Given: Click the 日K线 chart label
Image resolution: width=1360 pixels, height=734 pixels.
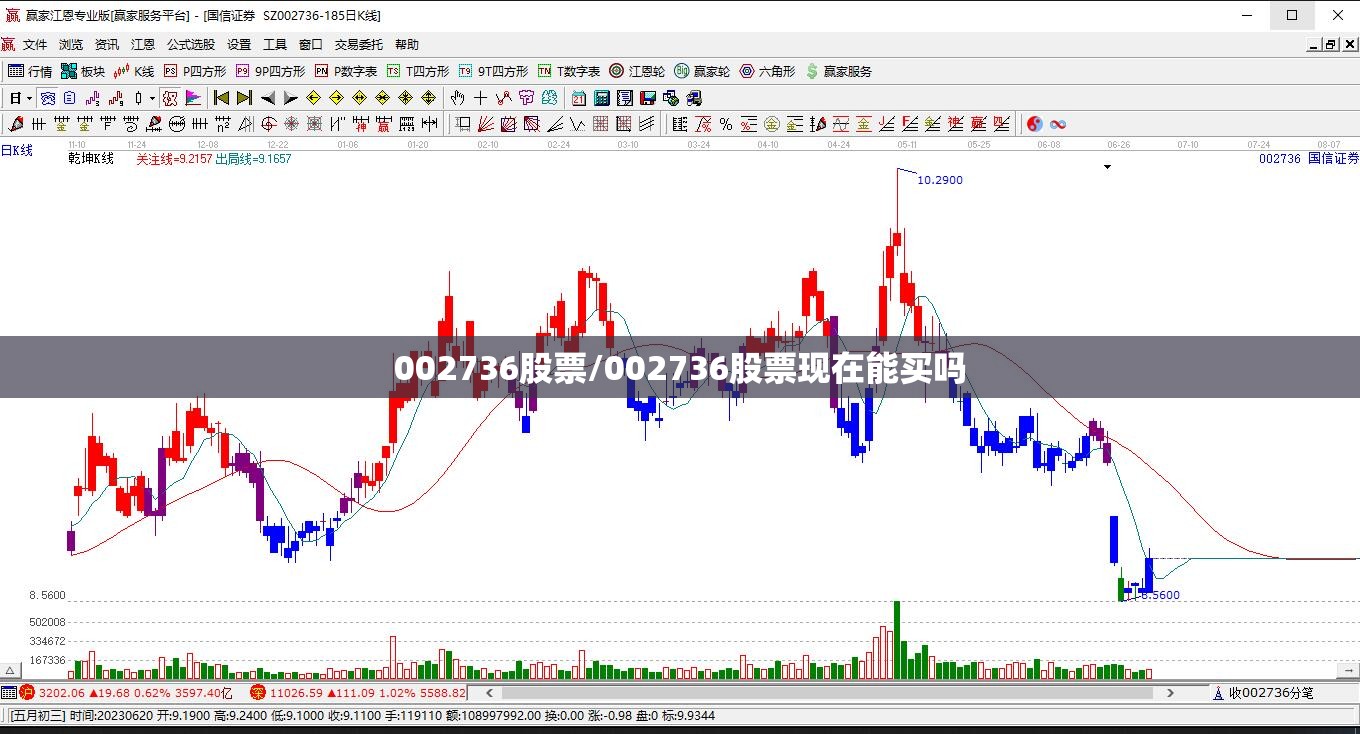Looking at the screenshot, I should click(17, 150).
